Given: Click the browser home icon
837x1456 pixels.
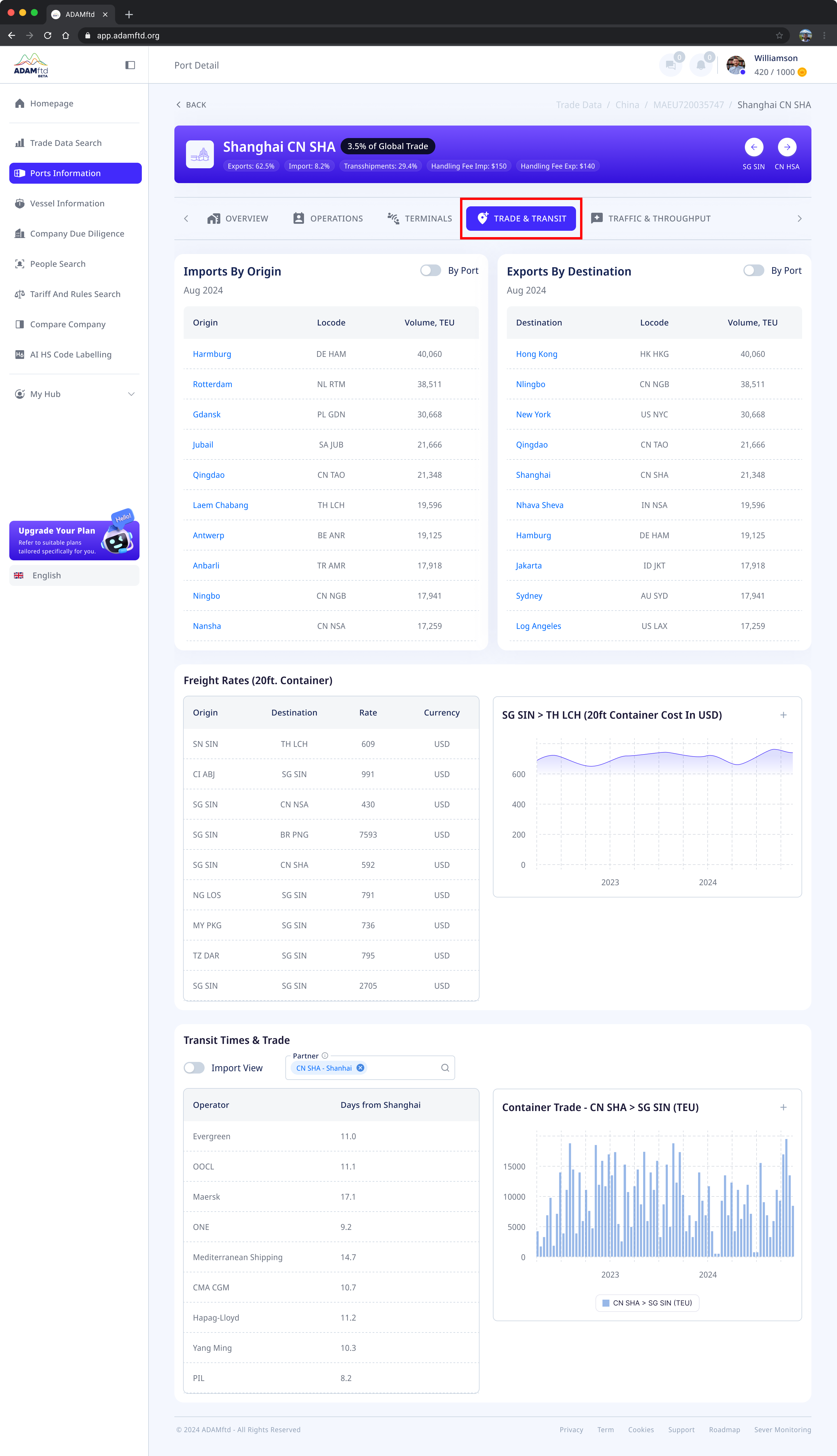Looking at the screenshot, I should [65, 36].
